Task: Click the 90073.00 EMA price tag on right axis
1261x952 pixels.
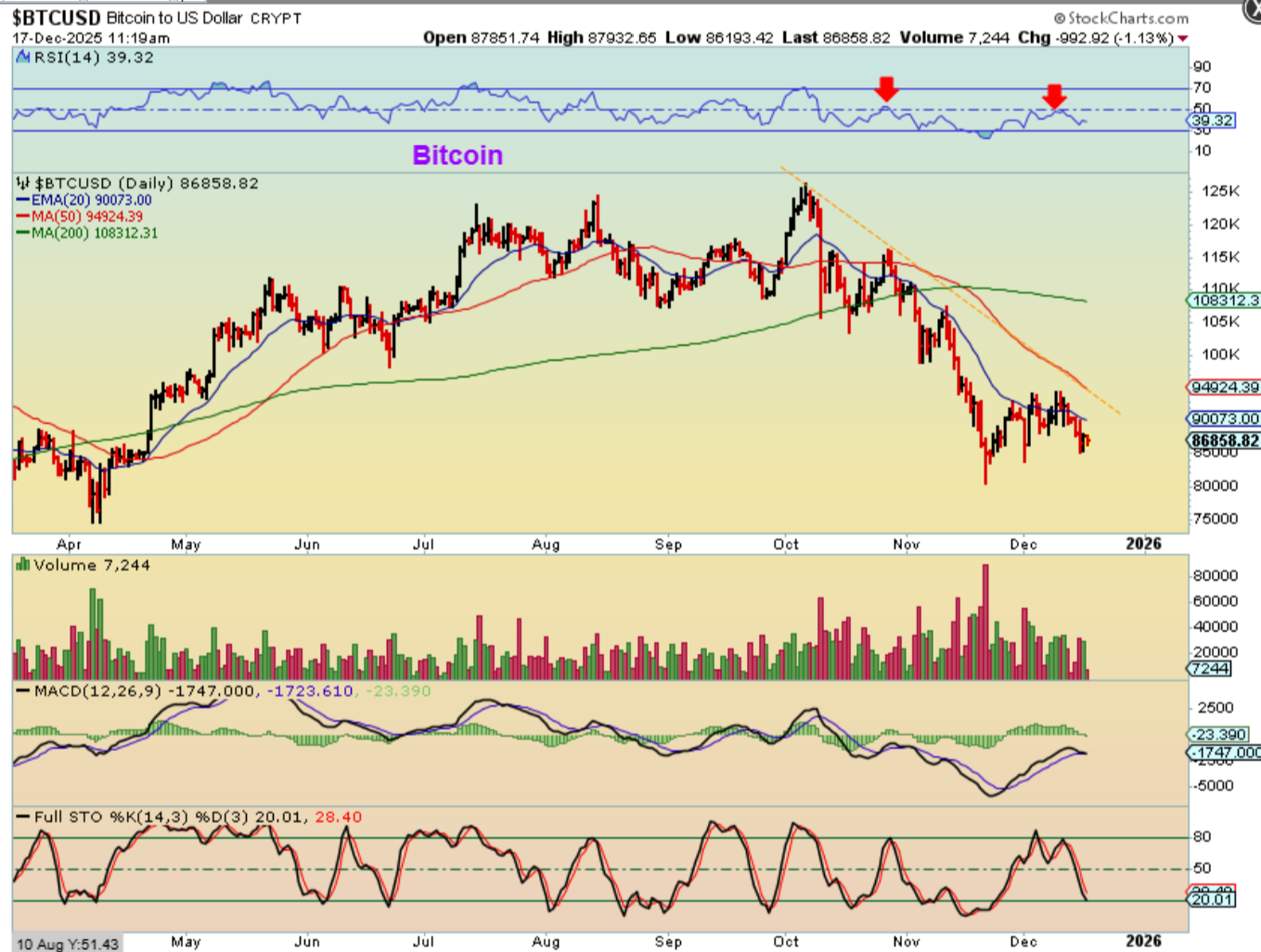Action: click(x=1225, y=419)
